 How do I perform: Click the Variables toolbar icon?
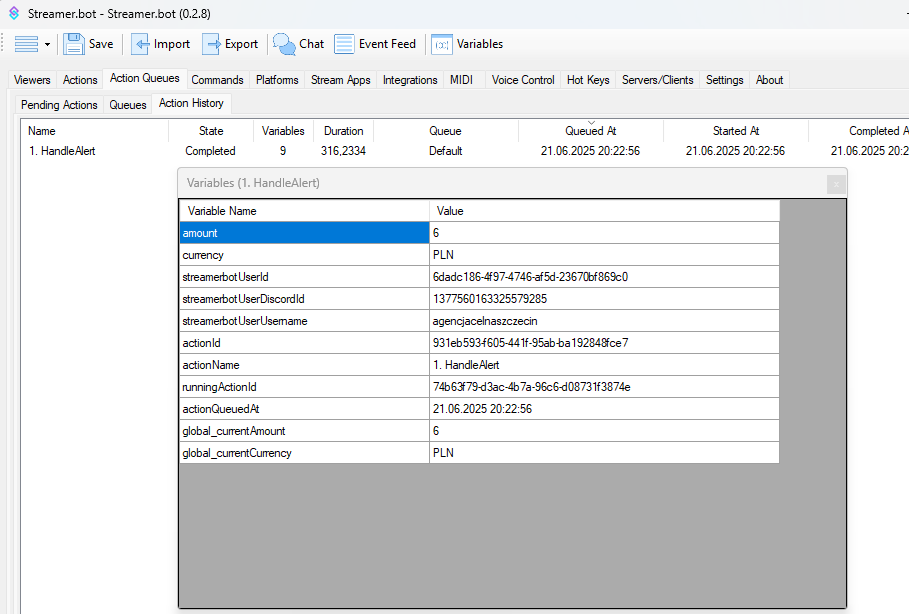click(x=442, y=44)
